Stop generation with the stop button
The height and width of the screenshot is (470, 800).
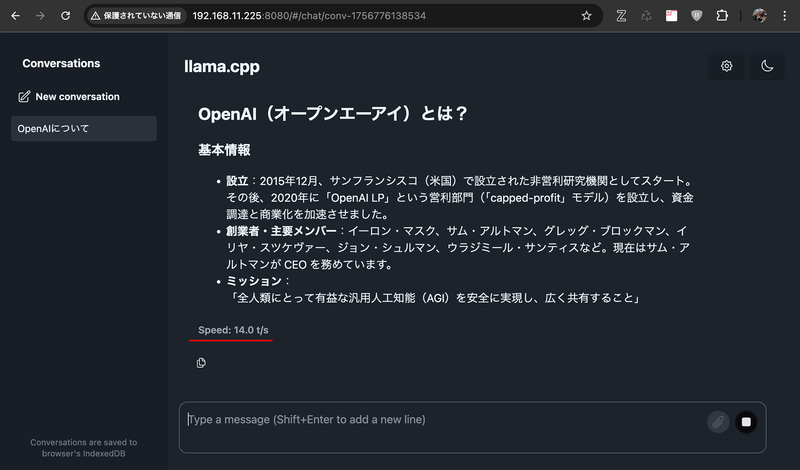(x=746, y=422)
